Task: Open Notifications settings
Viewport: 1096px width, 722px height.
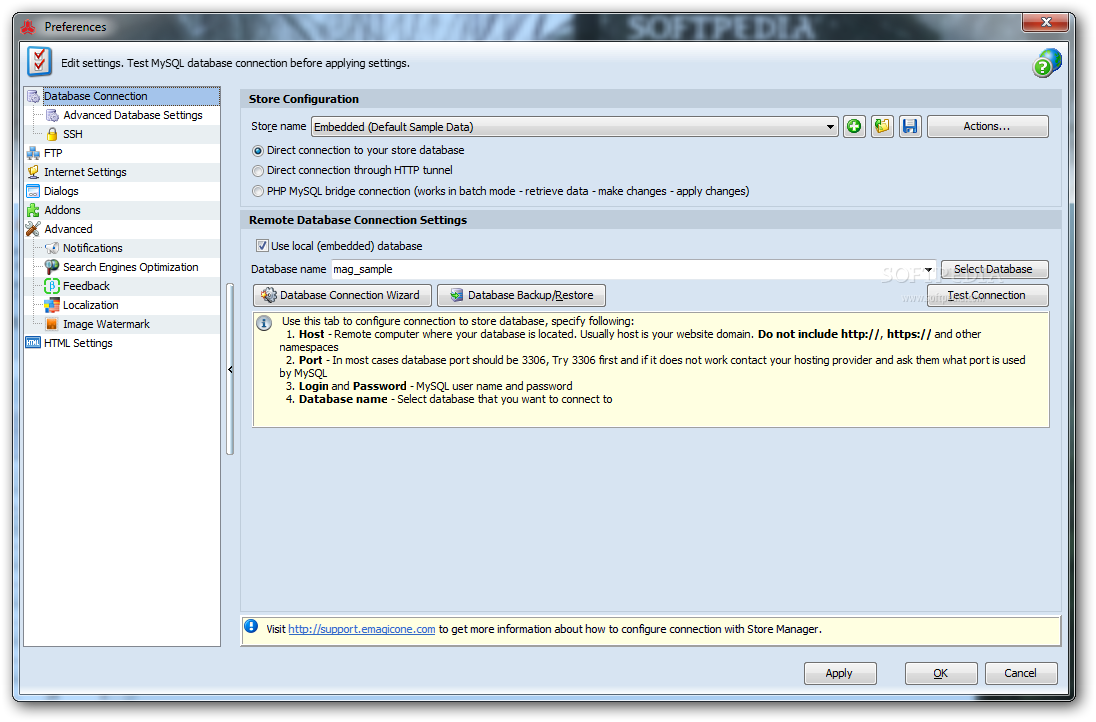Action: pos(92,248)
